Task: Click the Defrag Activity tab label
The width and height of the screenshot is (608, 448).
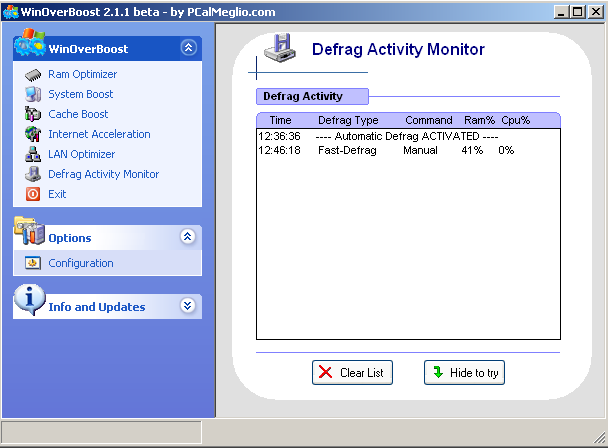Action: [x=312, y=96]
